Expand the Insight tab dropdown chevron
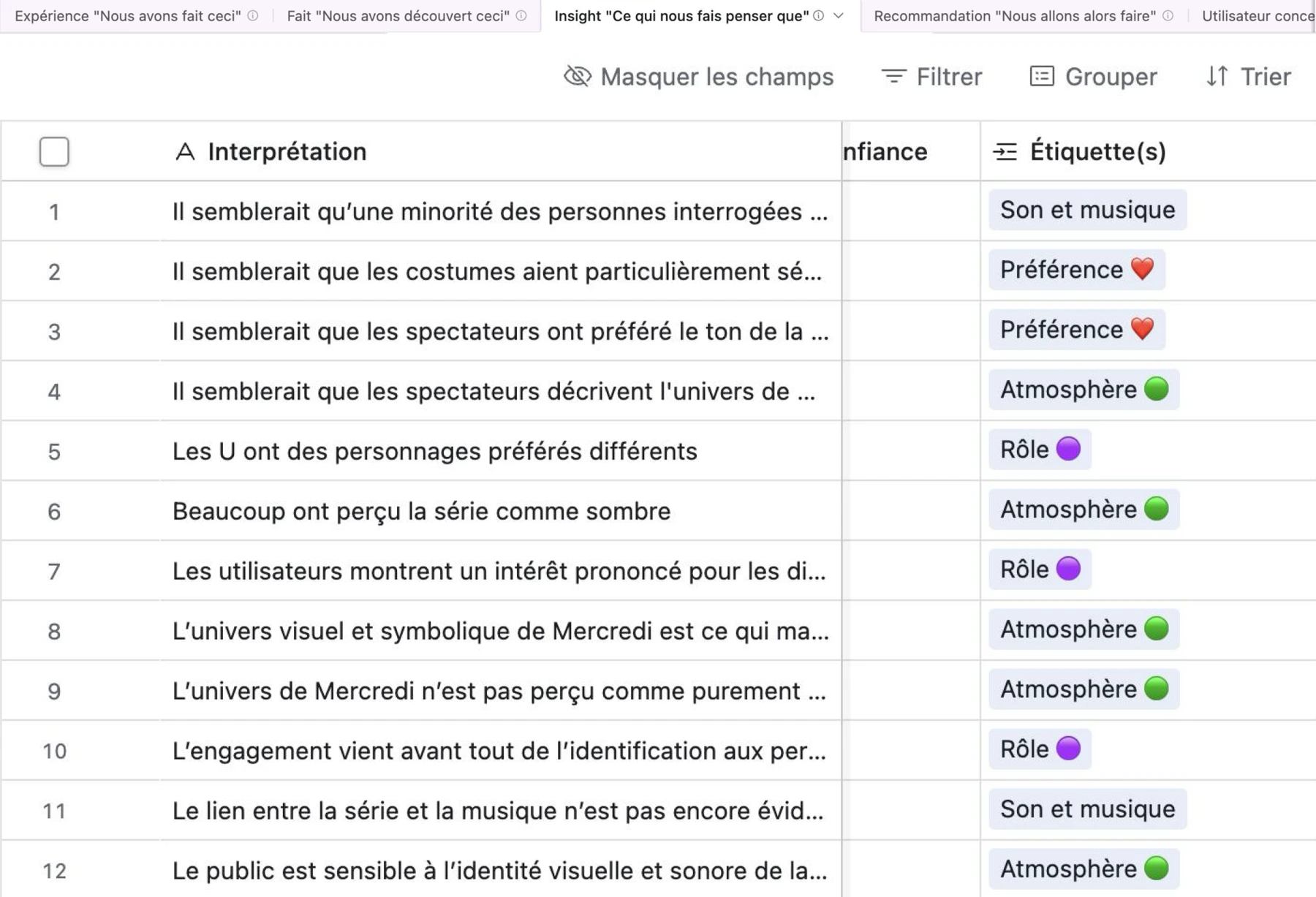1316x897 pixels. pos(839,15)
